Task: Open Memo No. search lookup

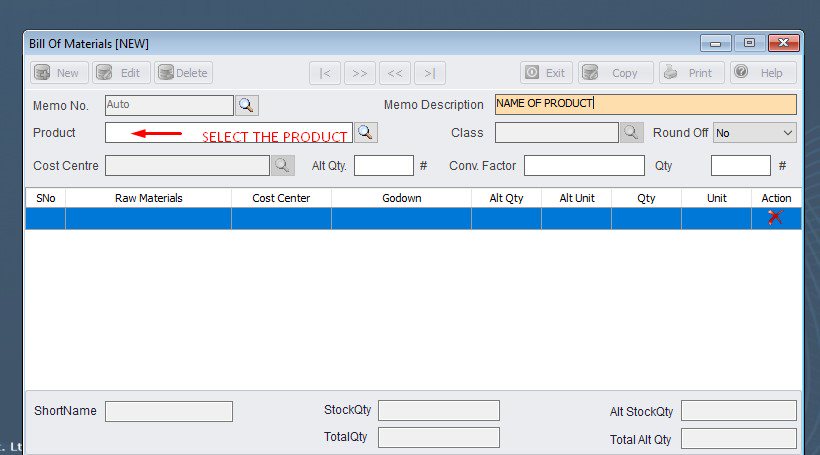Action: click(x=247, y=105)
